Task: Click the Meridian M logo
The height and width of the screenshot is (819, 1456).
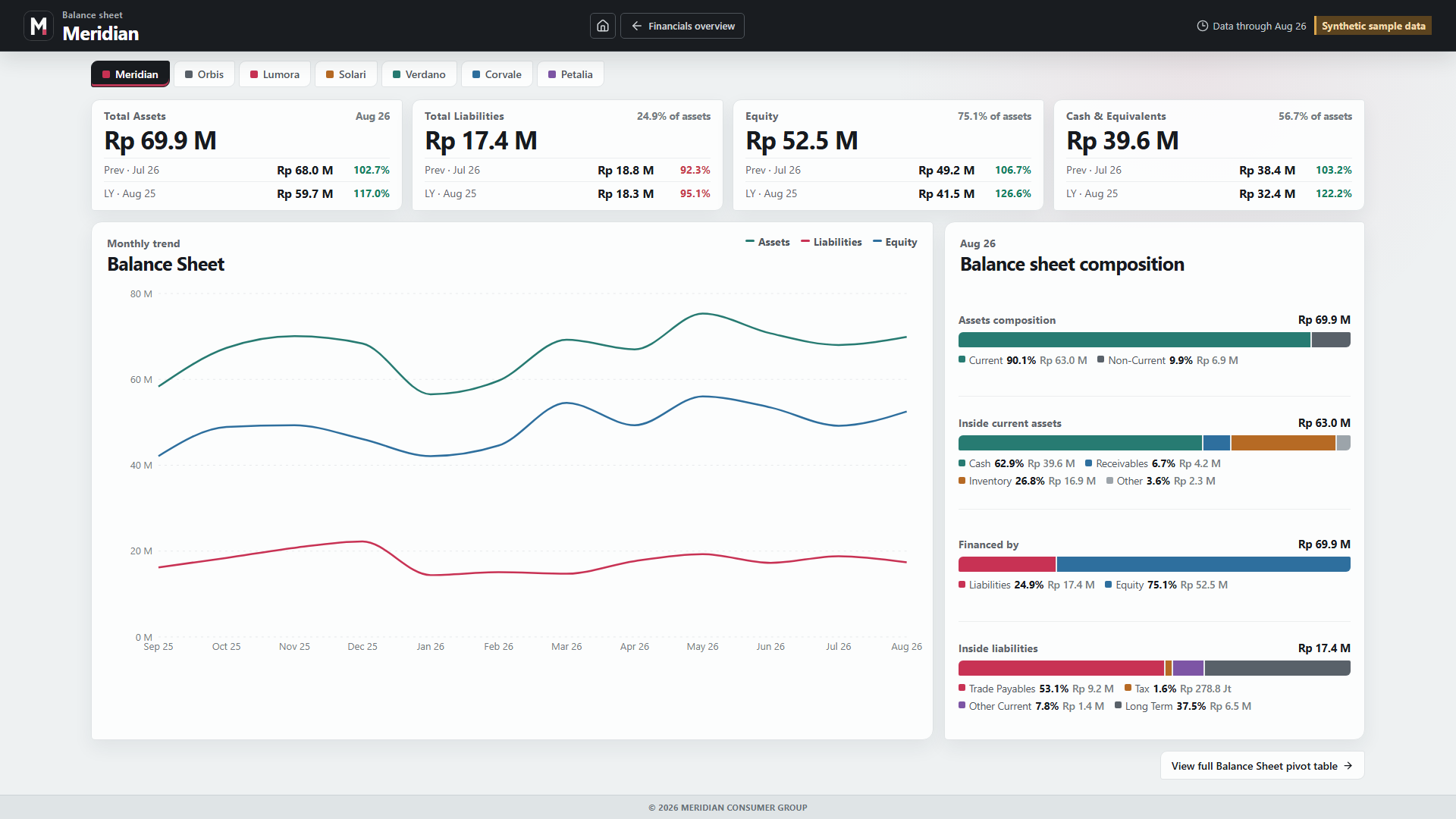Action: click(x=39, y=26)
